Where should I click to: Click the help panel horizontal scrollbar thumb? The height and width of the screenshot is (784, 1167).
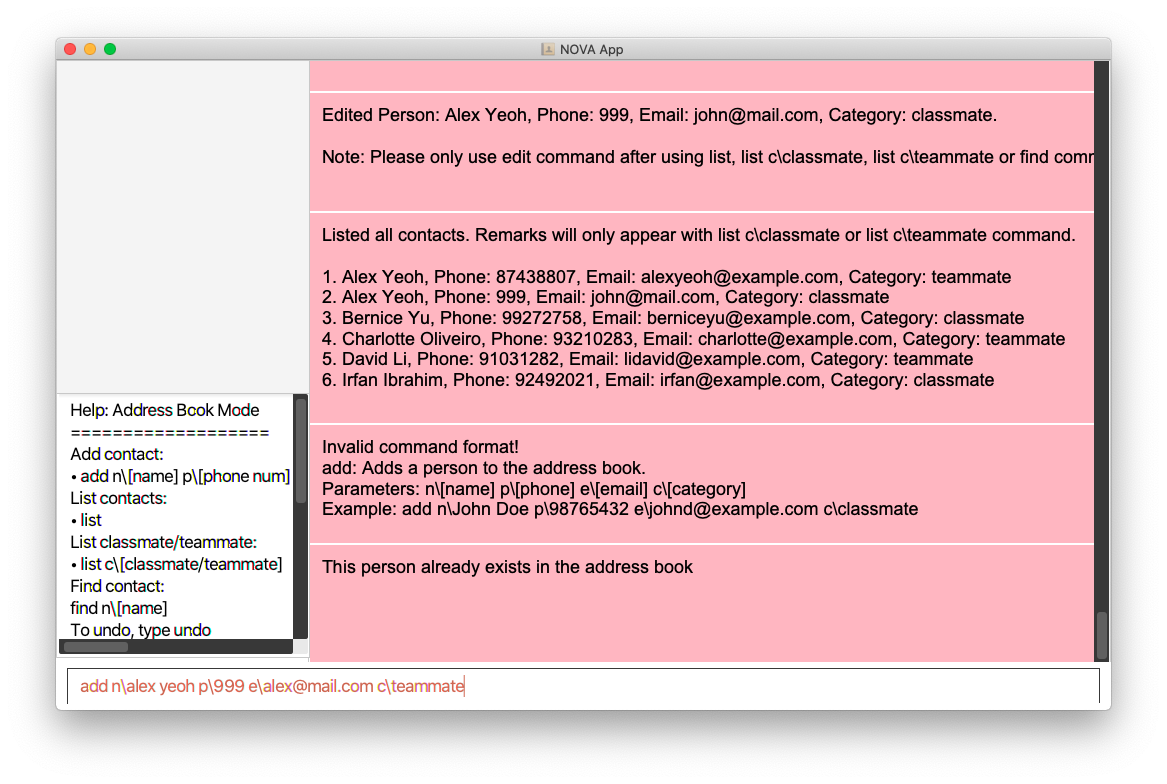(96, 647)
